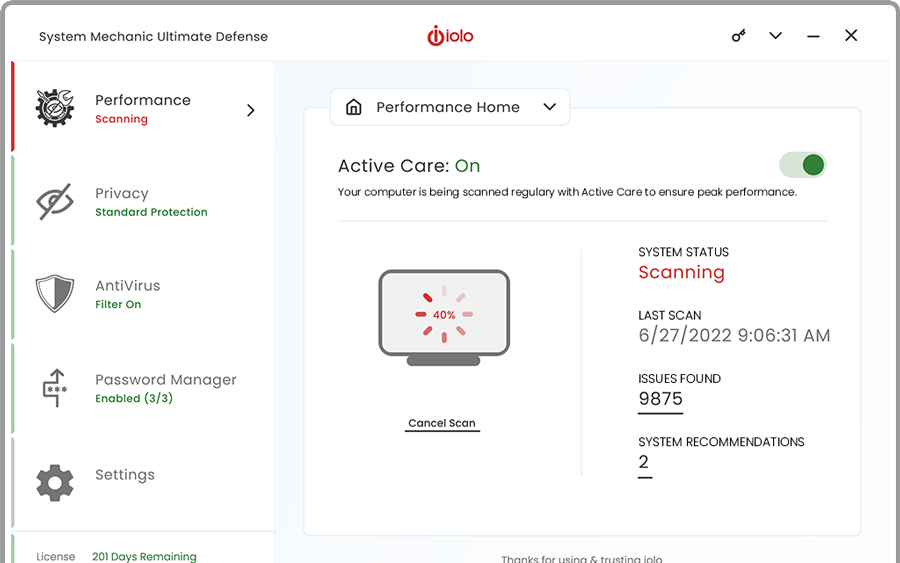View the 9875 issues found

(660, 399)
